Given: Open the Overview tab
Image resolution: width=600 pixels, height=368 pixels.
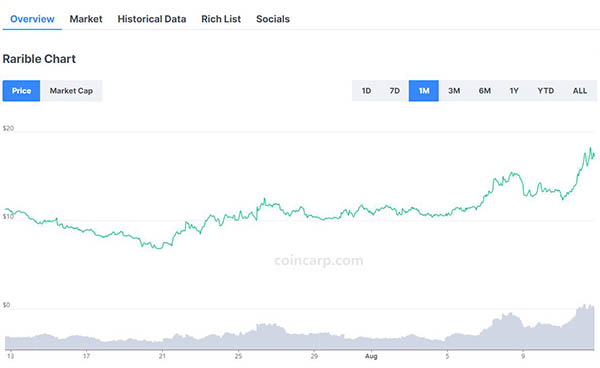Looking at the screenshot, I should click(x=32, y=19).
